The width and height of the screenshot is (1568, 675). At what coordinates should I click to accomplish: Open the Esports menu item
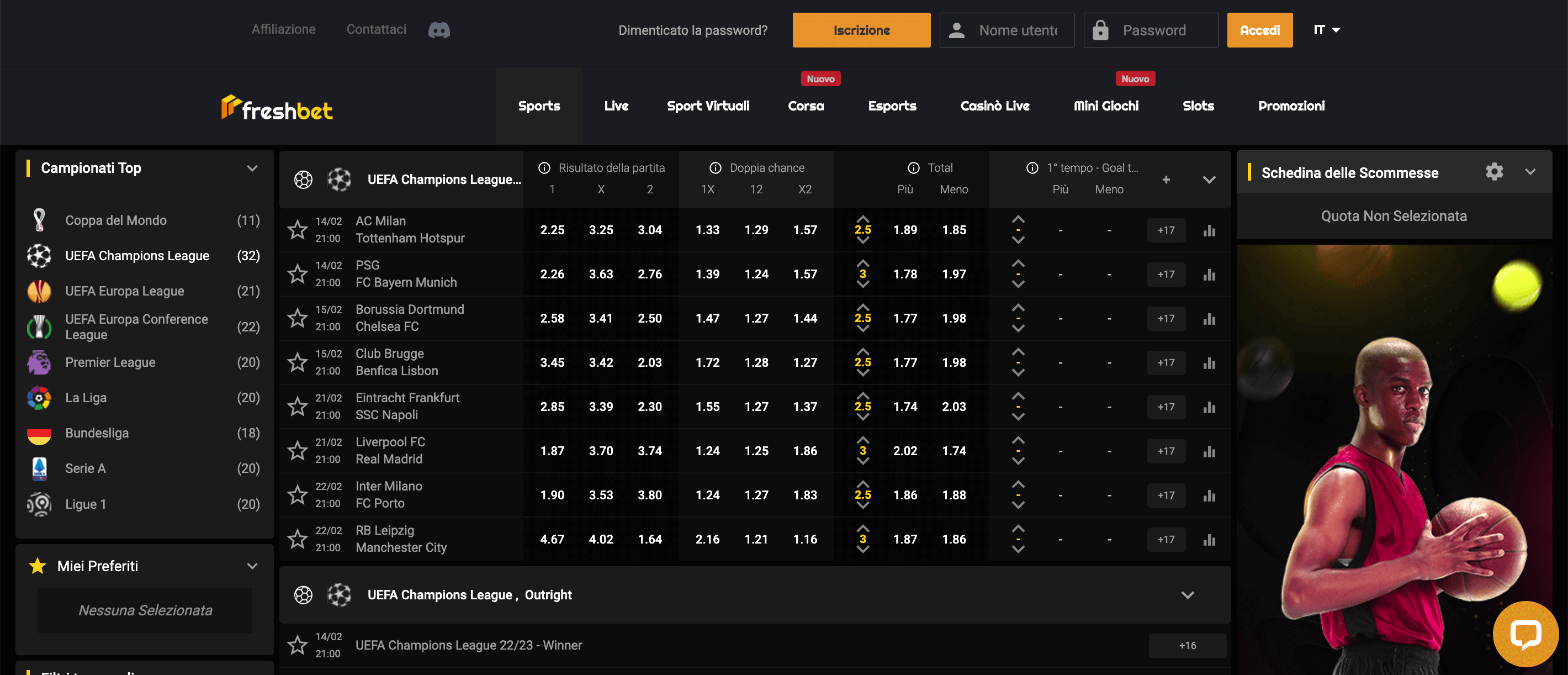point(892,106)
